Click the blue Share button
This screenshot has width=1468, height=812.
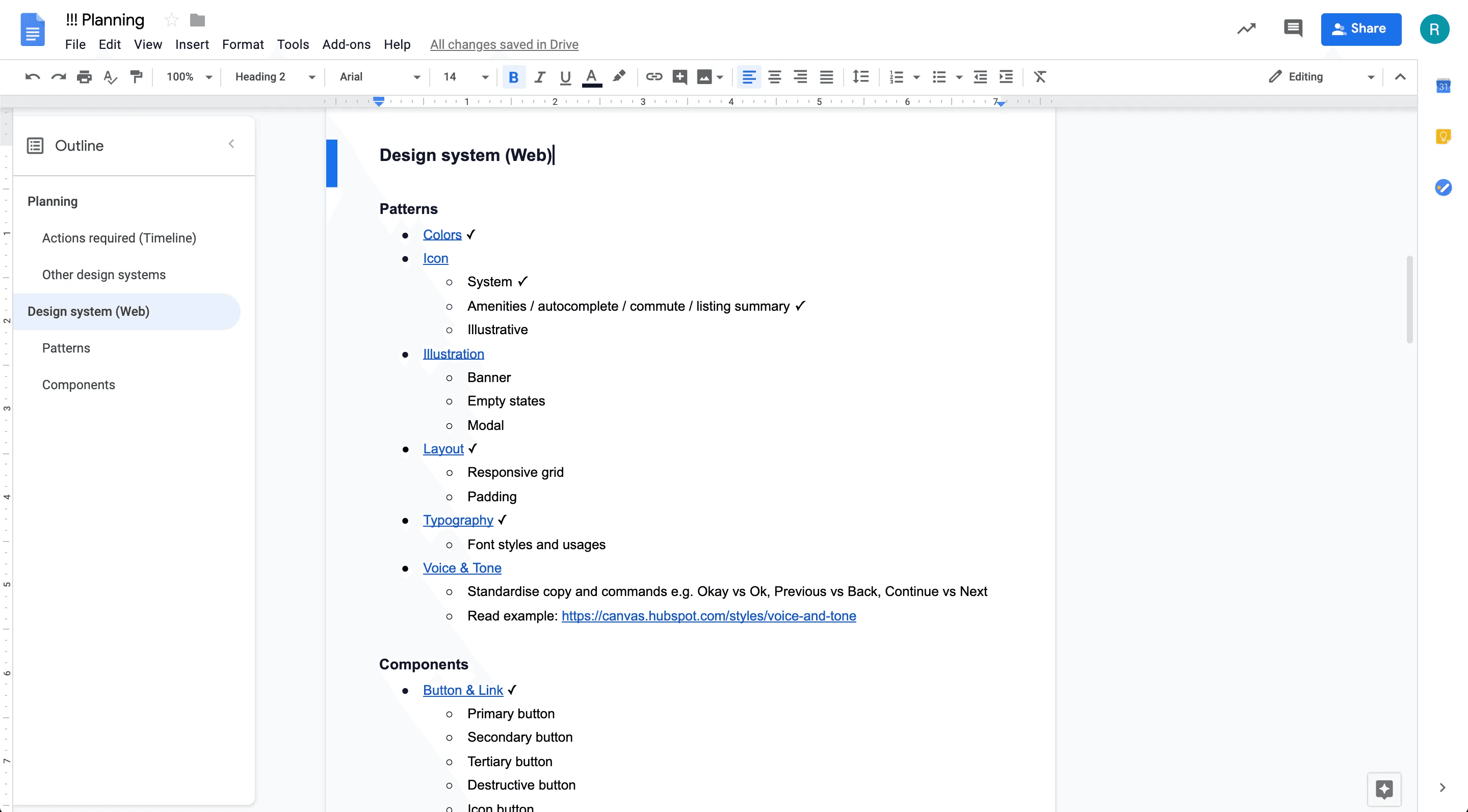point(1360,29)
